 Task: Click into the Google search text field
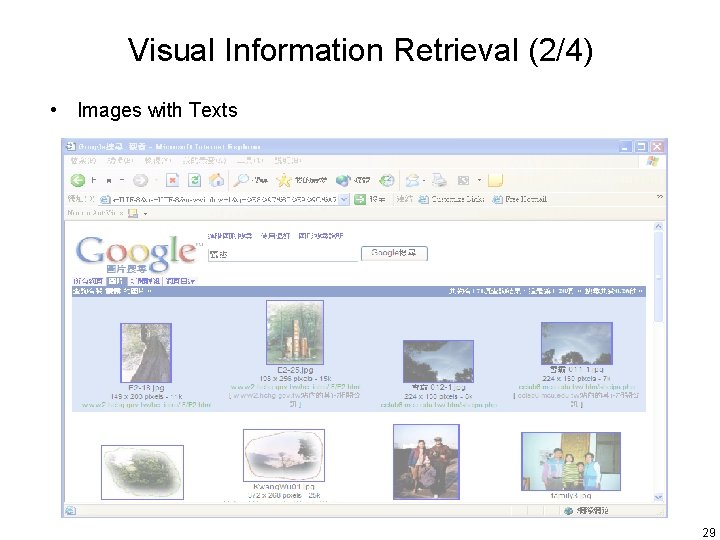coord(283,254)
